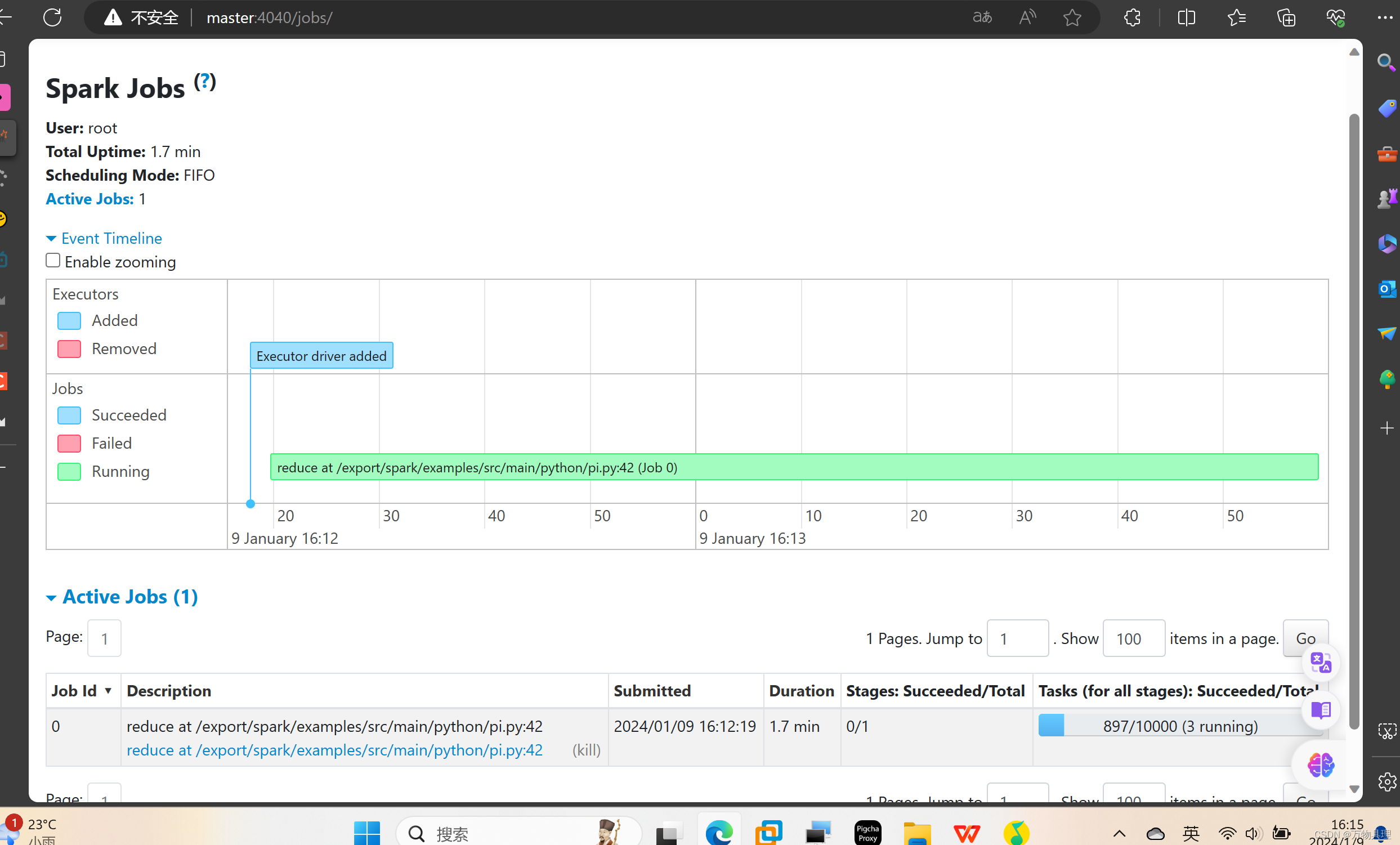
Task: Click the Active Jobs summary link
Action: (x=90, y=199)
